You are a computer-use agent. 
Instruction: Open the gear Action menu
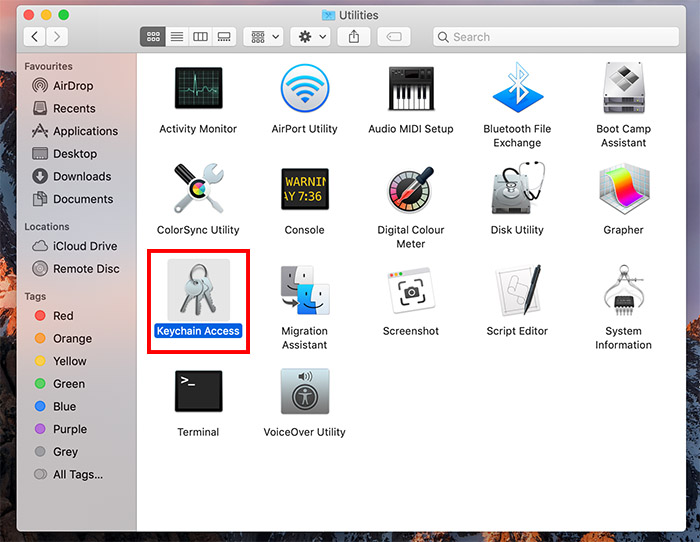pos(311,37)
